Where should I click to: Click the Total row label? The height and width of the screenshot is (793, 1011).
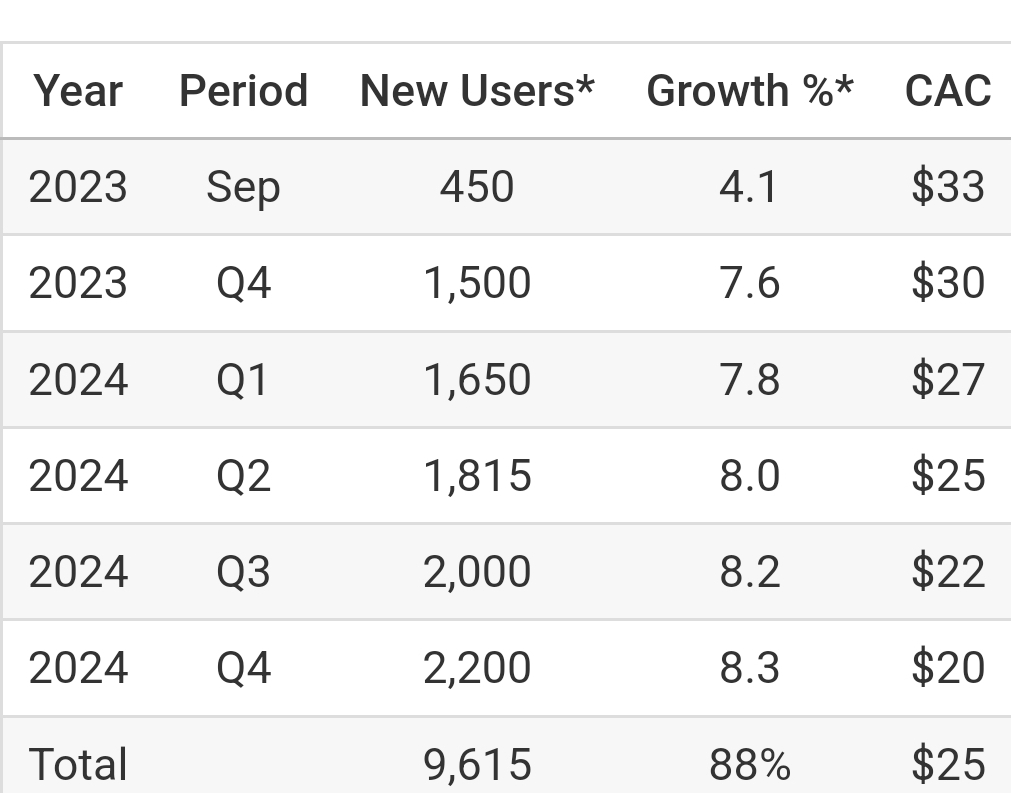click(x=78, y=765)
